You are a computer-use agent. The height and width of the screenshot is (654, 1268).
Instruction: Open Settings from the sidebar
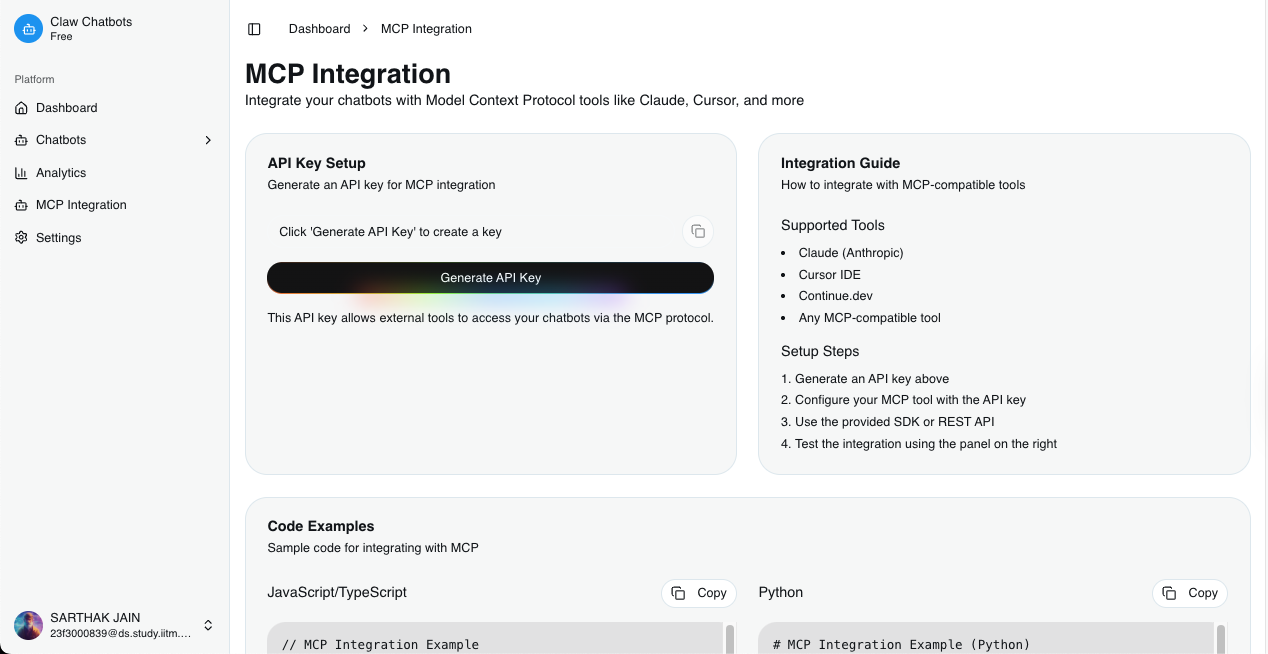(x=59, y=238)
